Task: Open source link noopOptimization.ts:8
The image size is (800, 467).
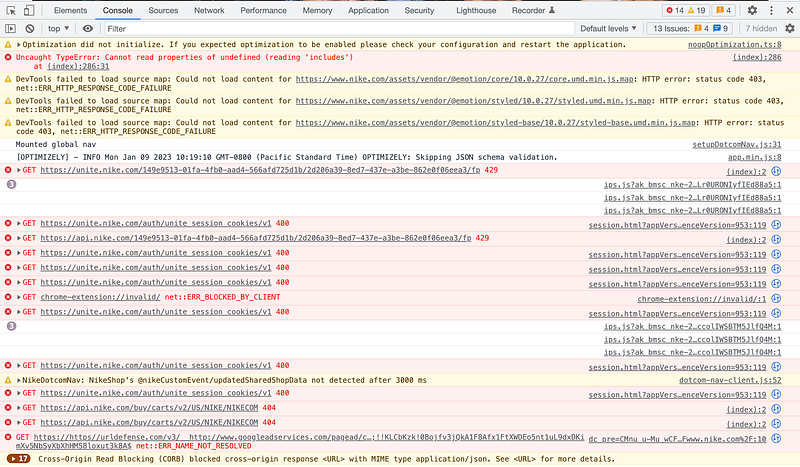Action: (734, 44)
